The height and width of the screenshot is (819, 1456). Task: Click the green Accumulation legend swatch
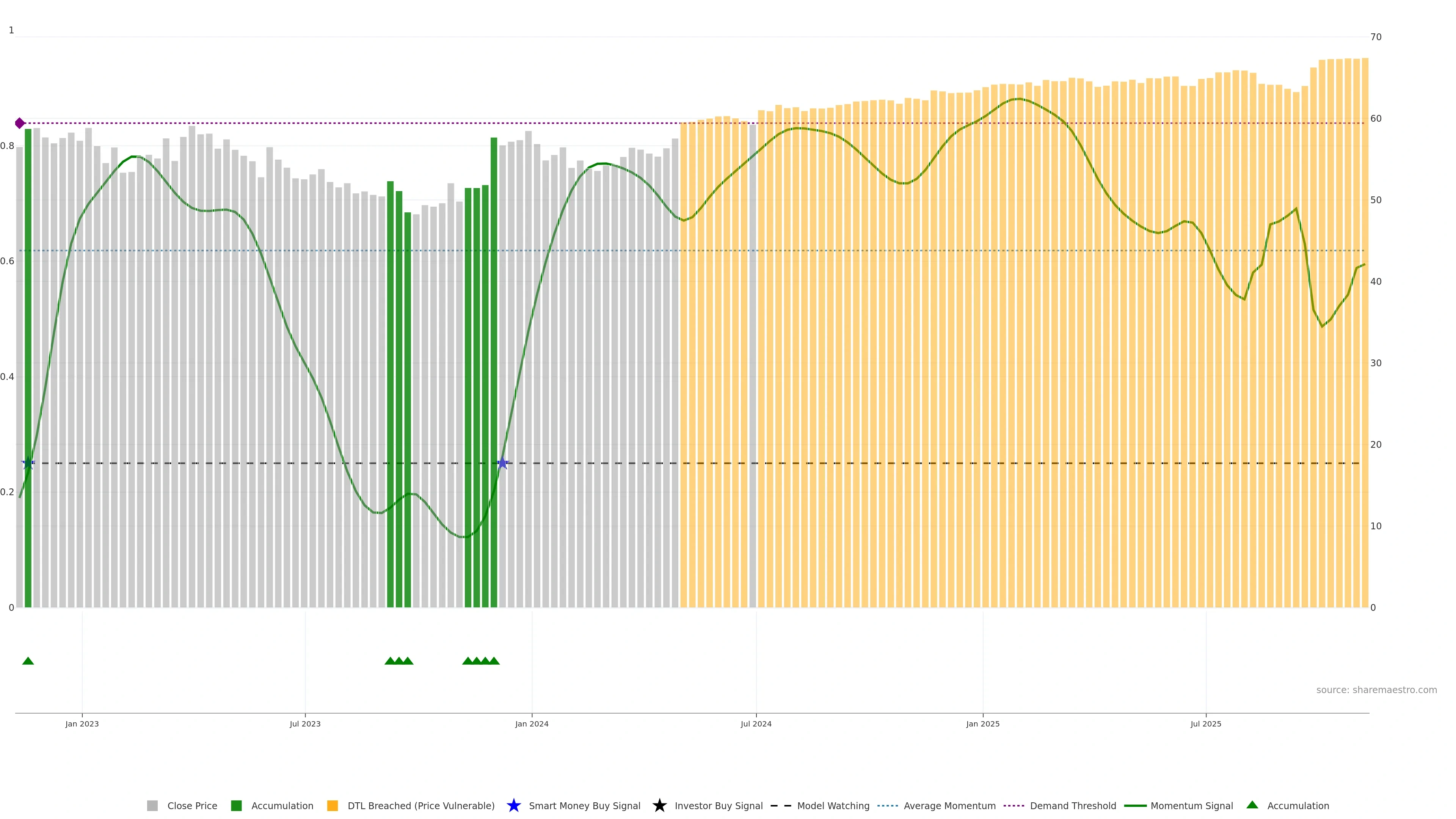(x=236, y=805)
